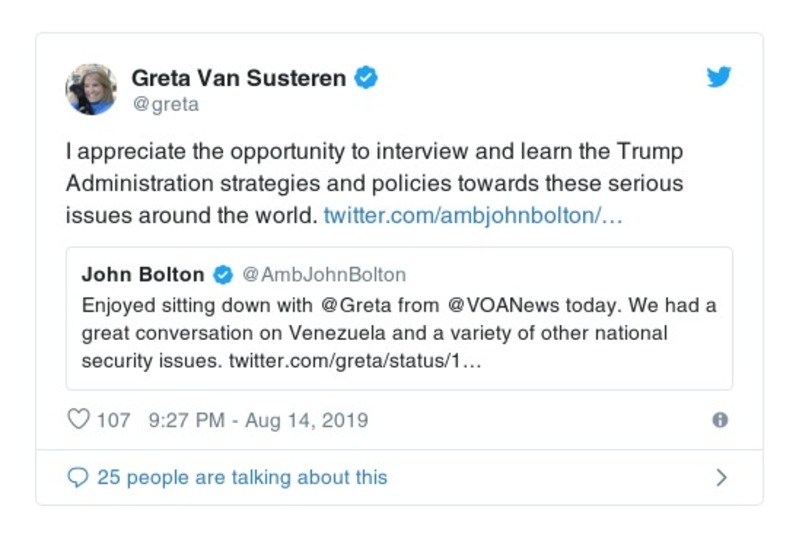Click Greta Van Susteren's verified badge
The width and height of the screenshot is (799, 538).
coord(367,78)
